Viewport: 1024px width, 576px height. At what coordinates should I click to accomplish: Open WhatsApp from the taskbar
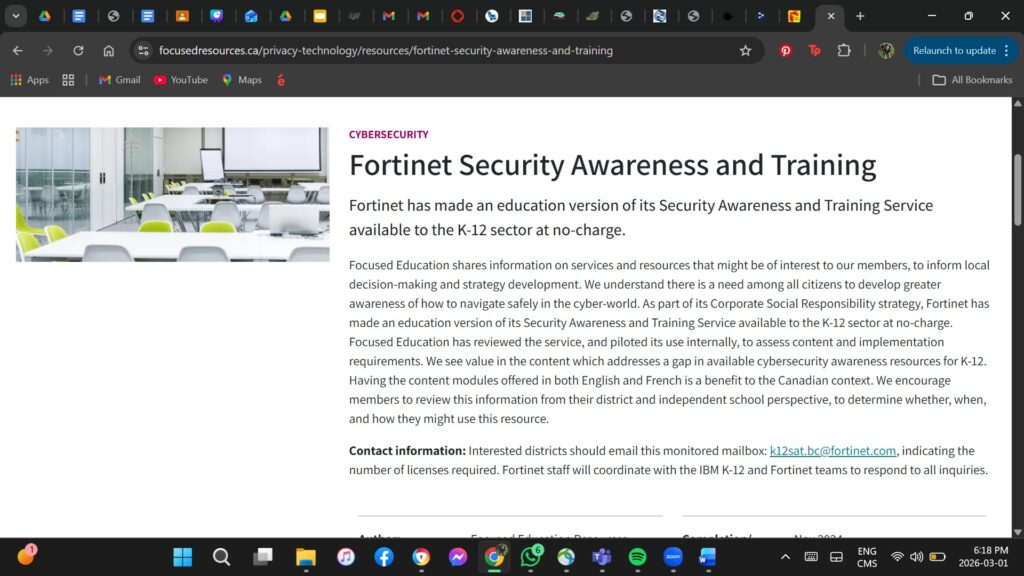(530, 557)
